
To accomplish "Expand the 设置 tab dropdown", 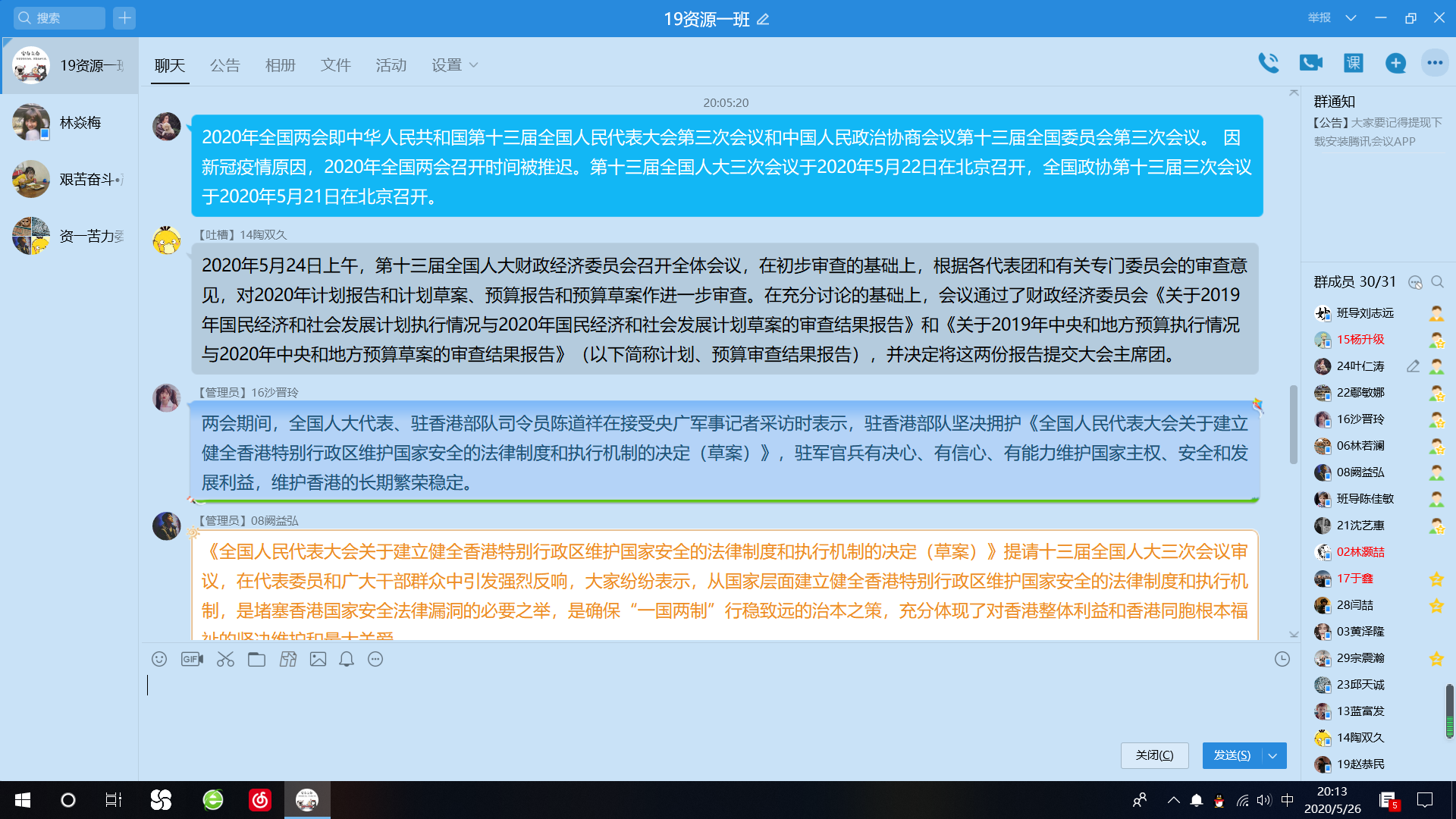I will click(x=474, y=65).
